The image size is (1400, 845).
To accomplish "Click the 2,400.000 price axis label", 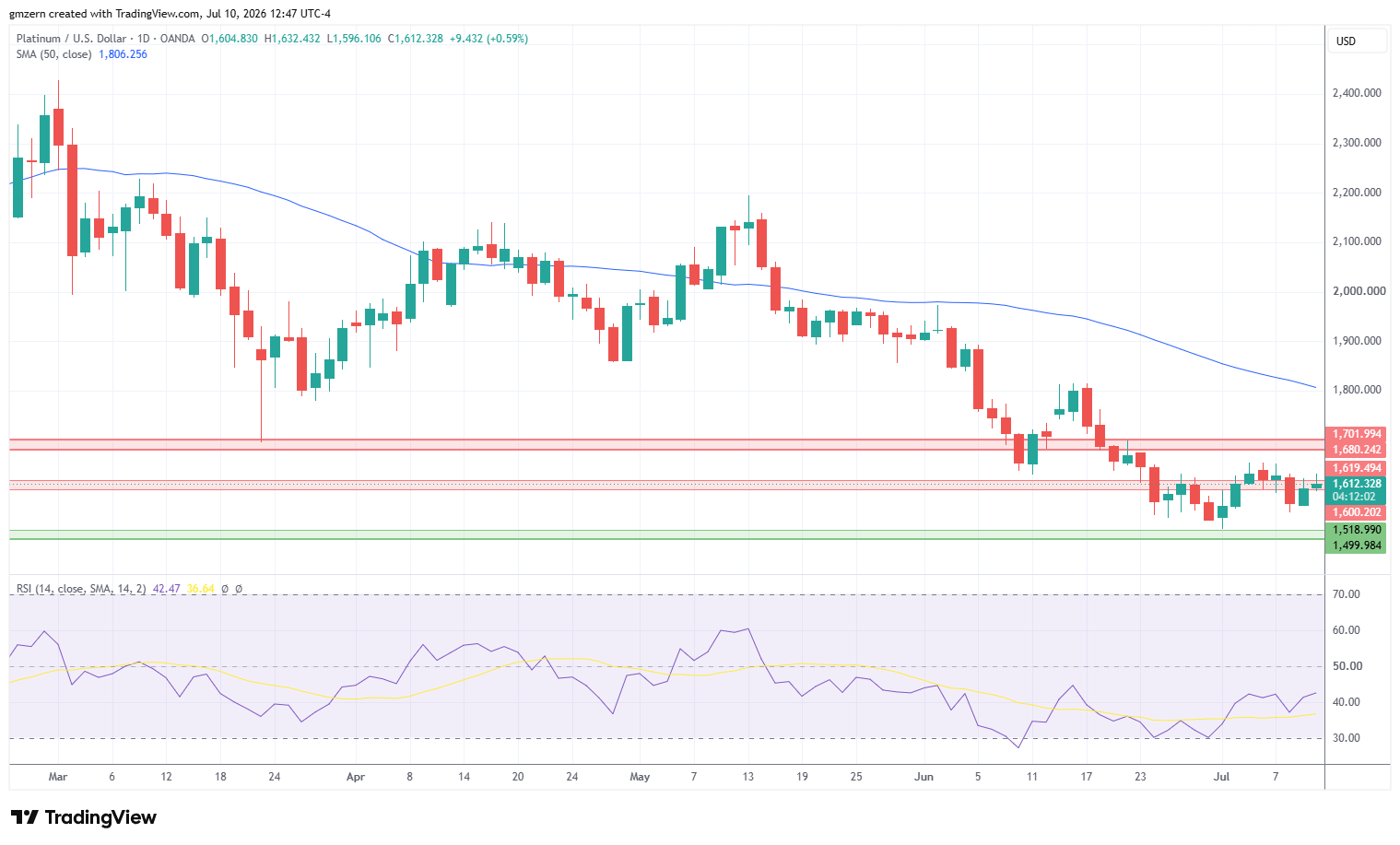I will pos(1357,93).
